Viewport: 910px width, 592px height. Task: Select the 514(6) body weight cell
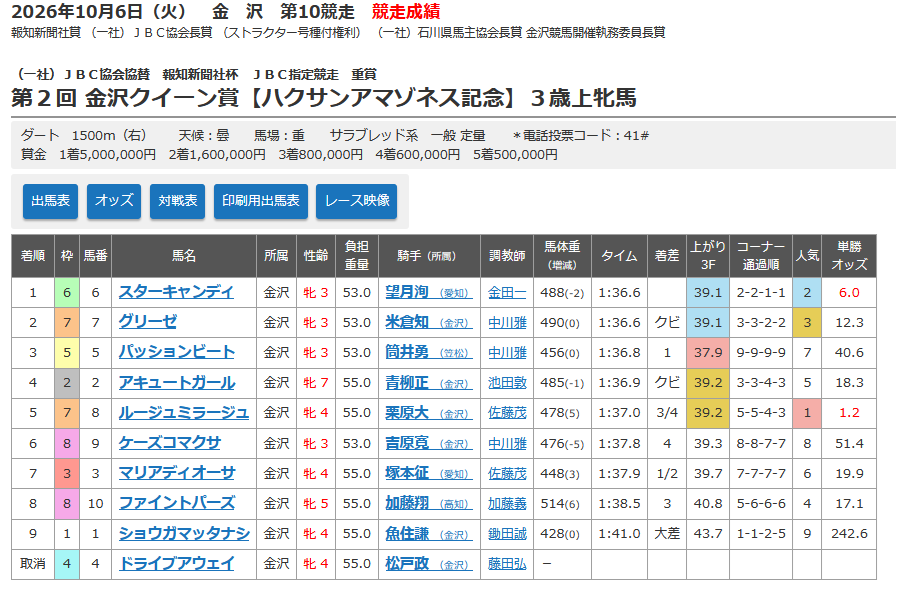tap(562, 504)
